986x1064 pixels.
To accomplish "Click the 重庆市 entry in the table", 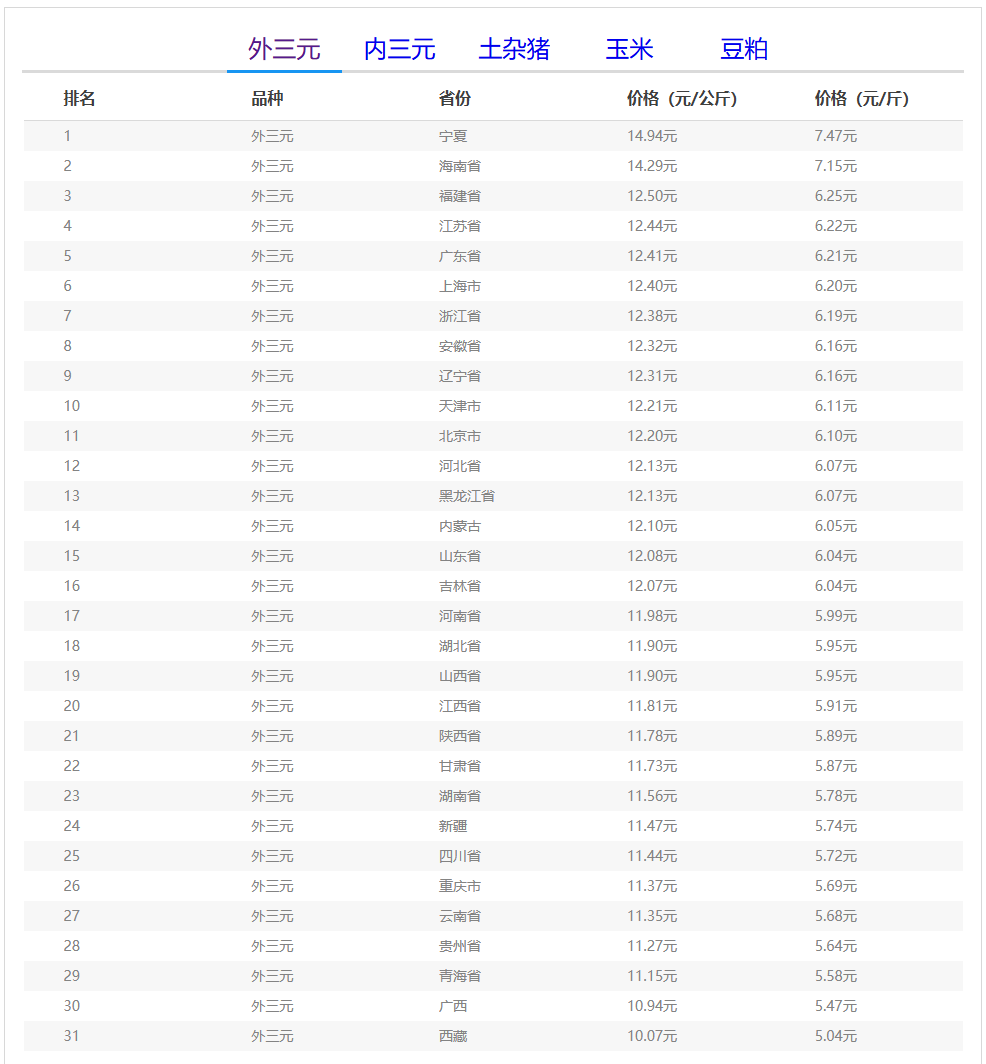I will [460, 886].
